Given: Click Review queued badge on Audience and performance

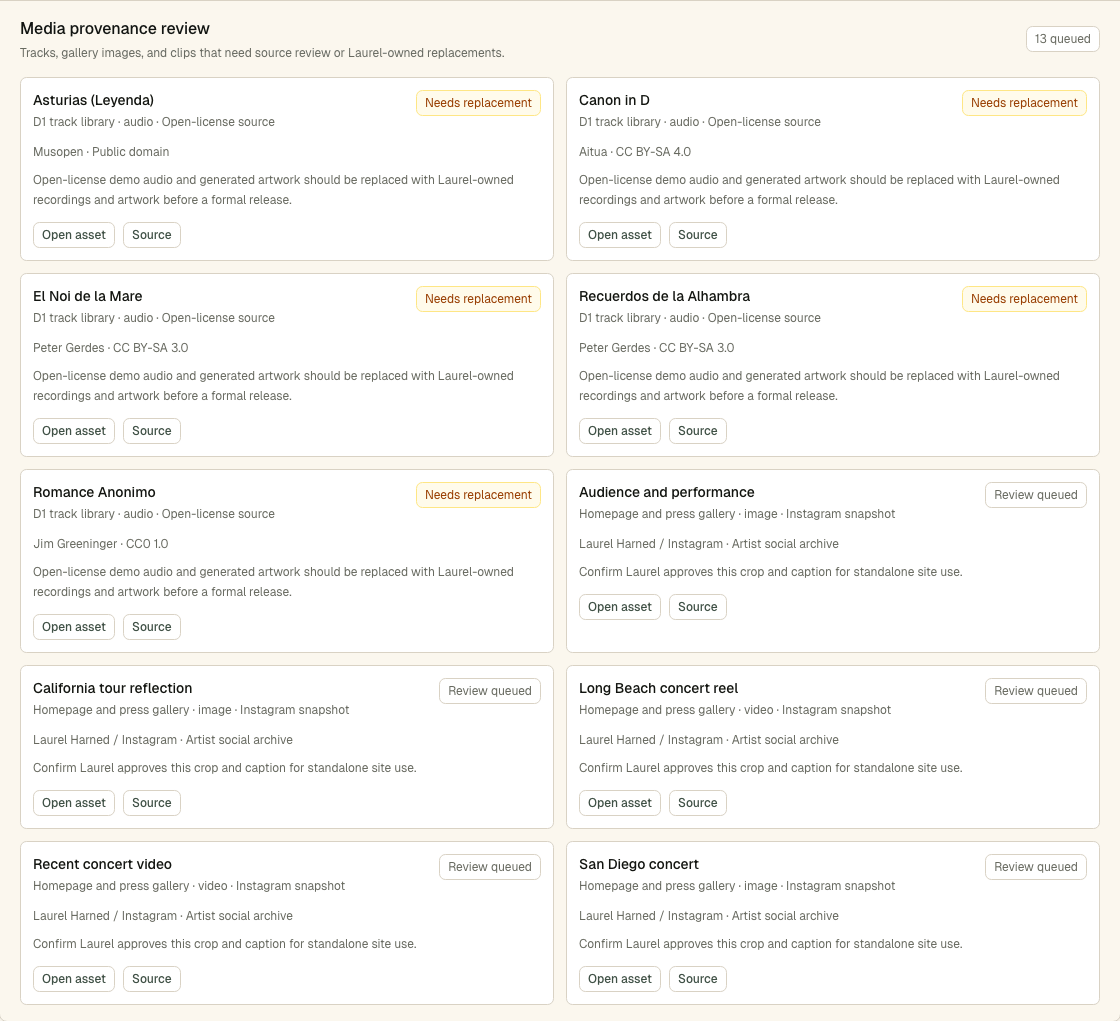Looking at the screenshot, I should click(x=1035, y=494).
